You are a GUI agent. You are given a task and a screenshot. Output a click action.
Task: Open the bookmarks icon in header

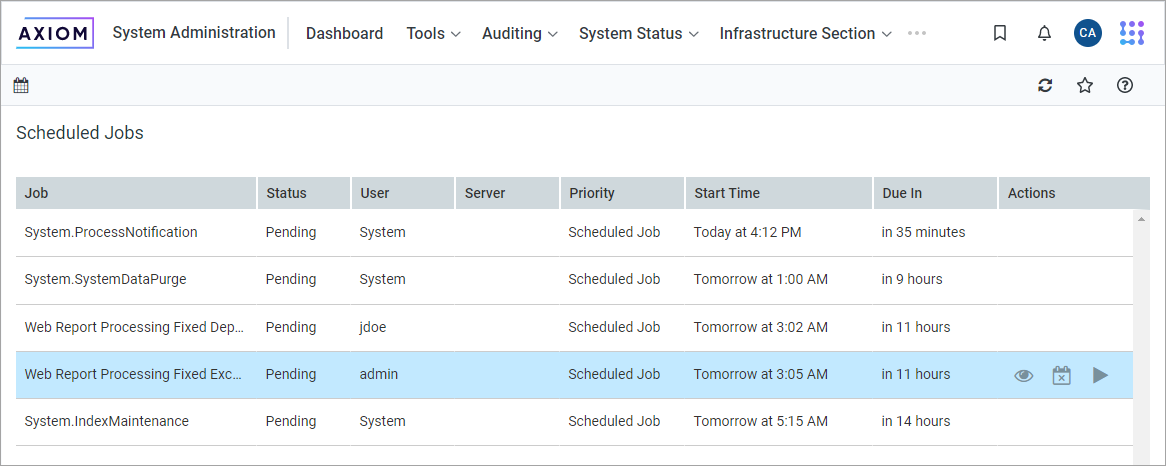pyautogui.click(x=1000, y=33)
